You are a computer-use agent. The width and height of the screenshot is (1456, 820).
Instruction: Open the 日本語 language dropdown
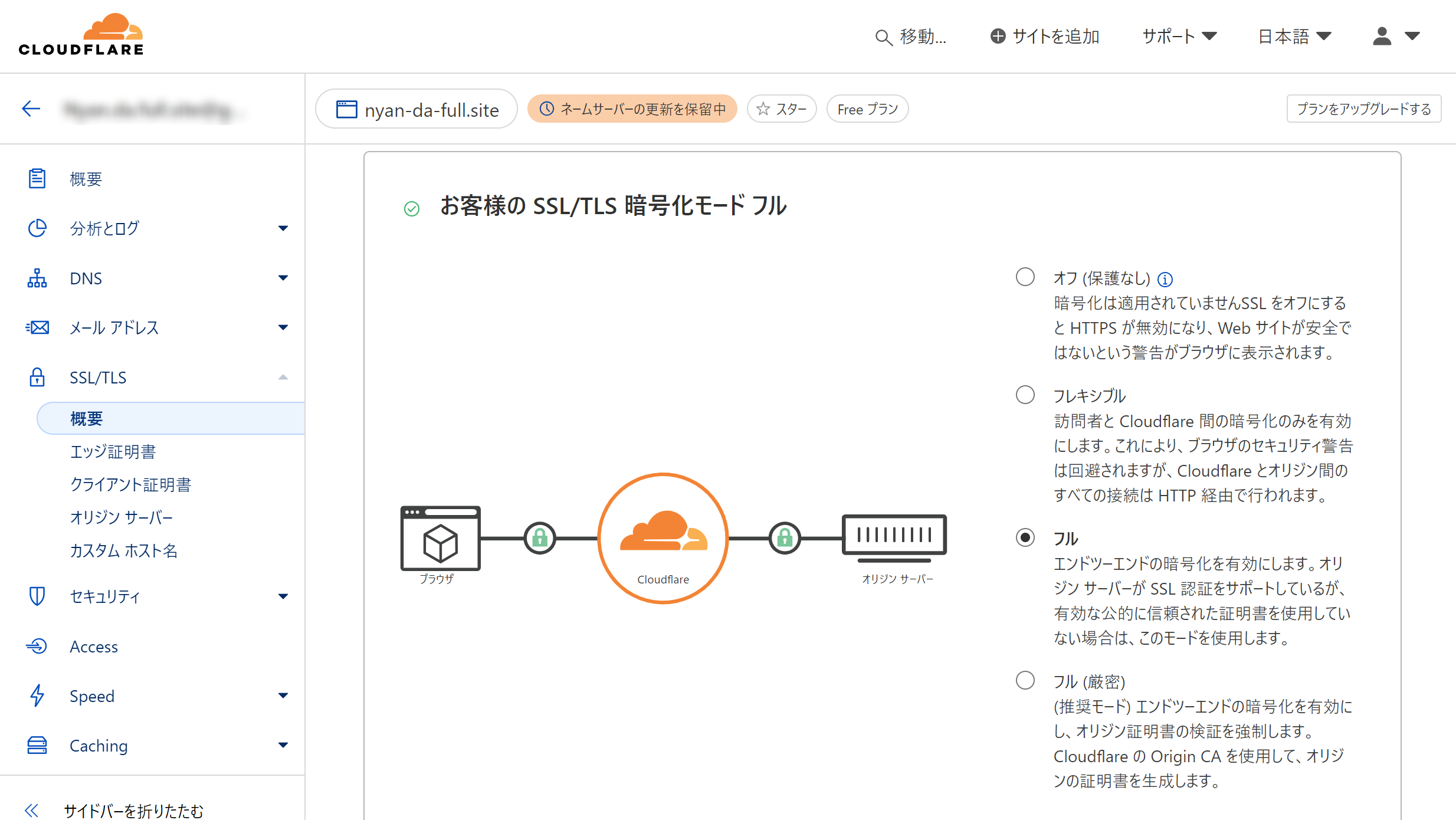pos(1295,36)
